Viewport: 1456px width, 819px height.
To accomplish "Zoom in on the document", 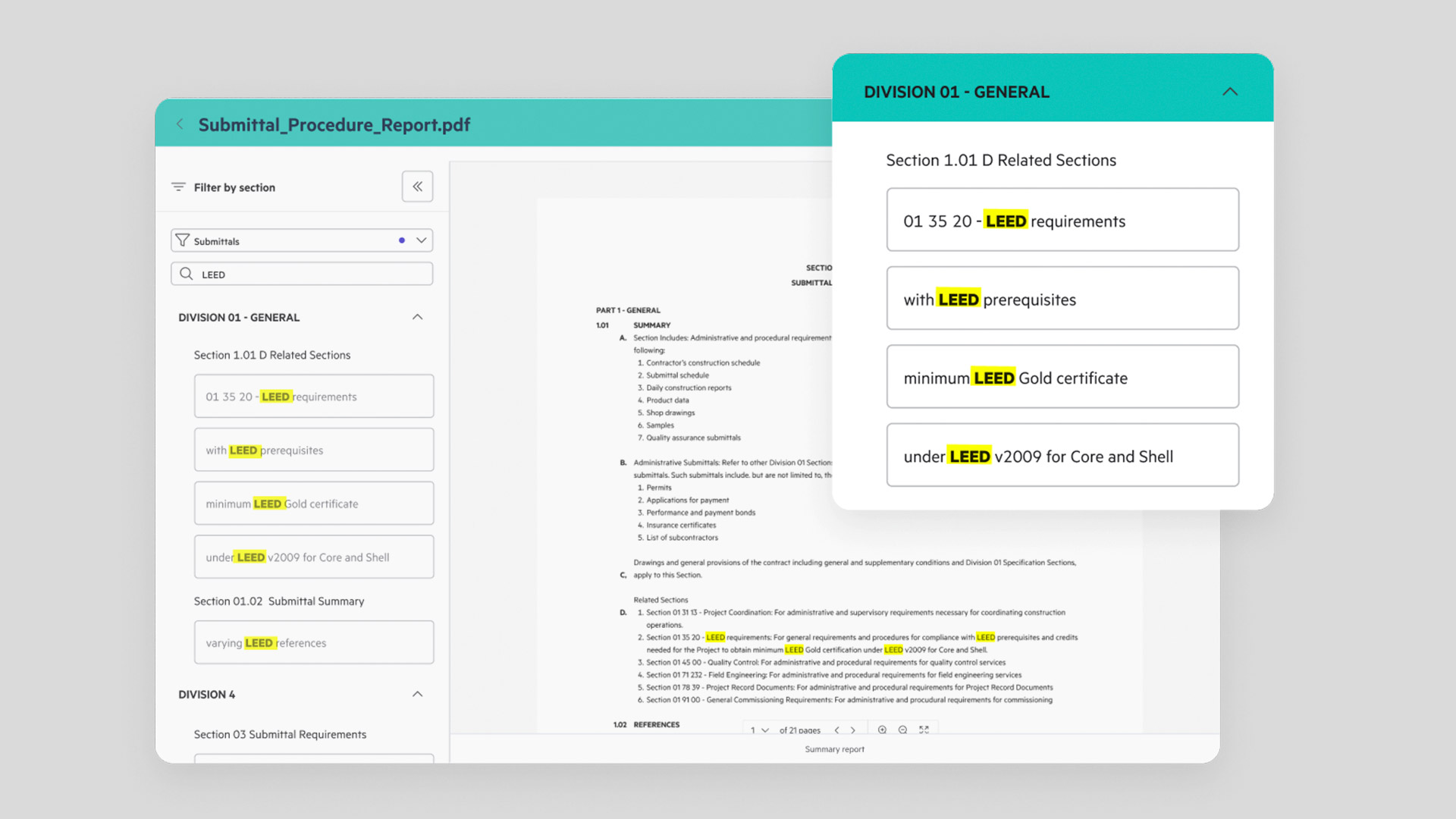I will (882, 730).
